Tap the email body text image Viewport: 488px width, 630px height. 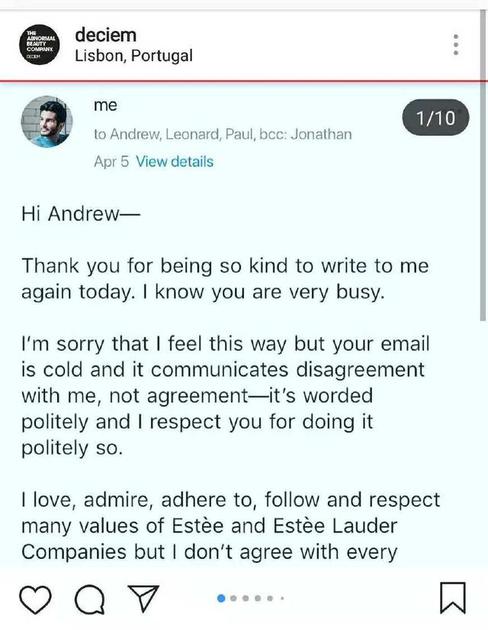231,382
